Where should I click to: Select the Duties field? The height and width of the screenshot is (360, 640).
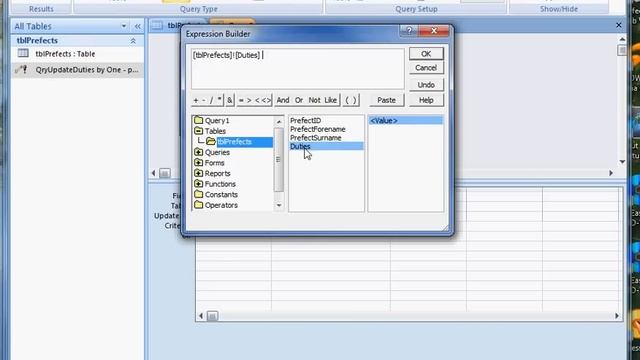326,146
